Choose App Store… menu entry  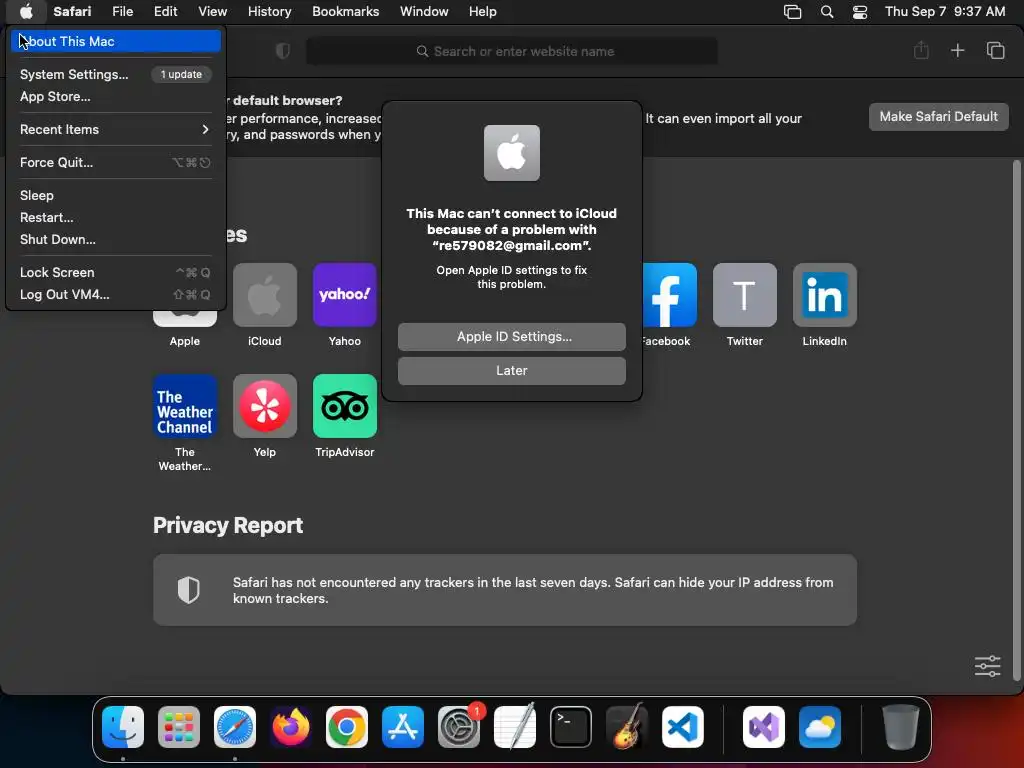pyautogui.click(x=116, y=96)
